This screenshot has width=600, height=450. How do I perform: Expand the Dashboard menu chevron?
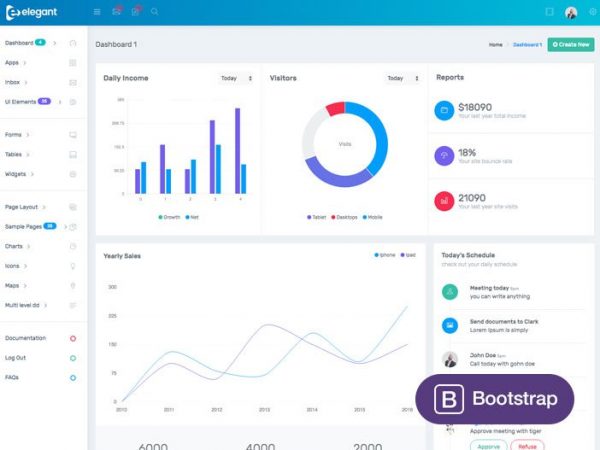click(55, 43)
